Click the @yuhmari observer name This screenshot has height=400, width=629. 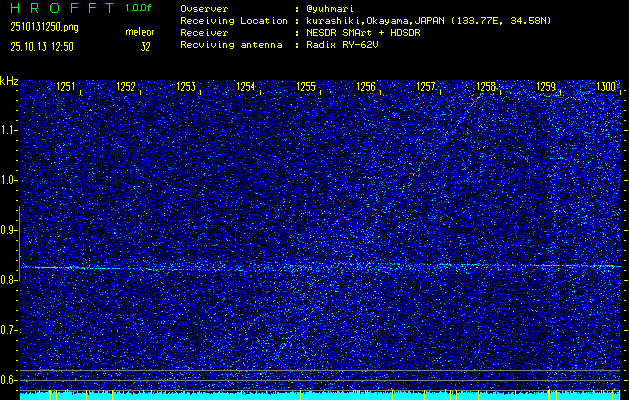tap(333, 8)
